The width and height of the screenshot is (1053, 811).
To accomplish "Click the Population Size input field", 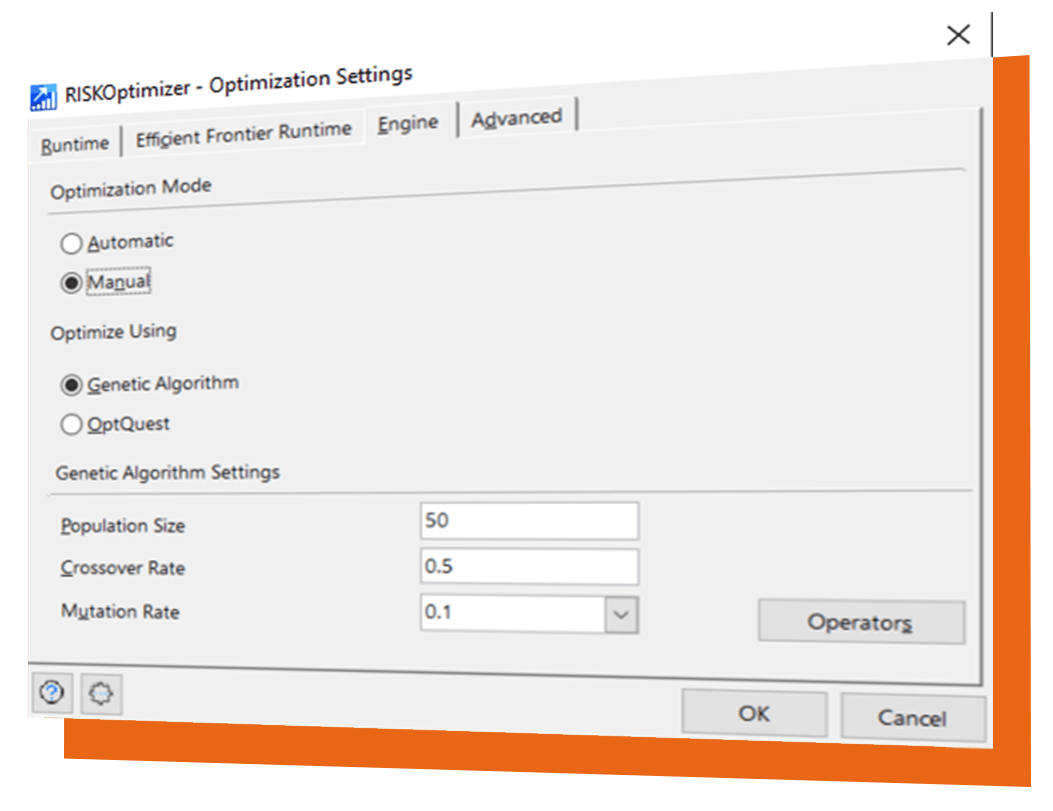I will pyautogui.click(x=529, y=520).
